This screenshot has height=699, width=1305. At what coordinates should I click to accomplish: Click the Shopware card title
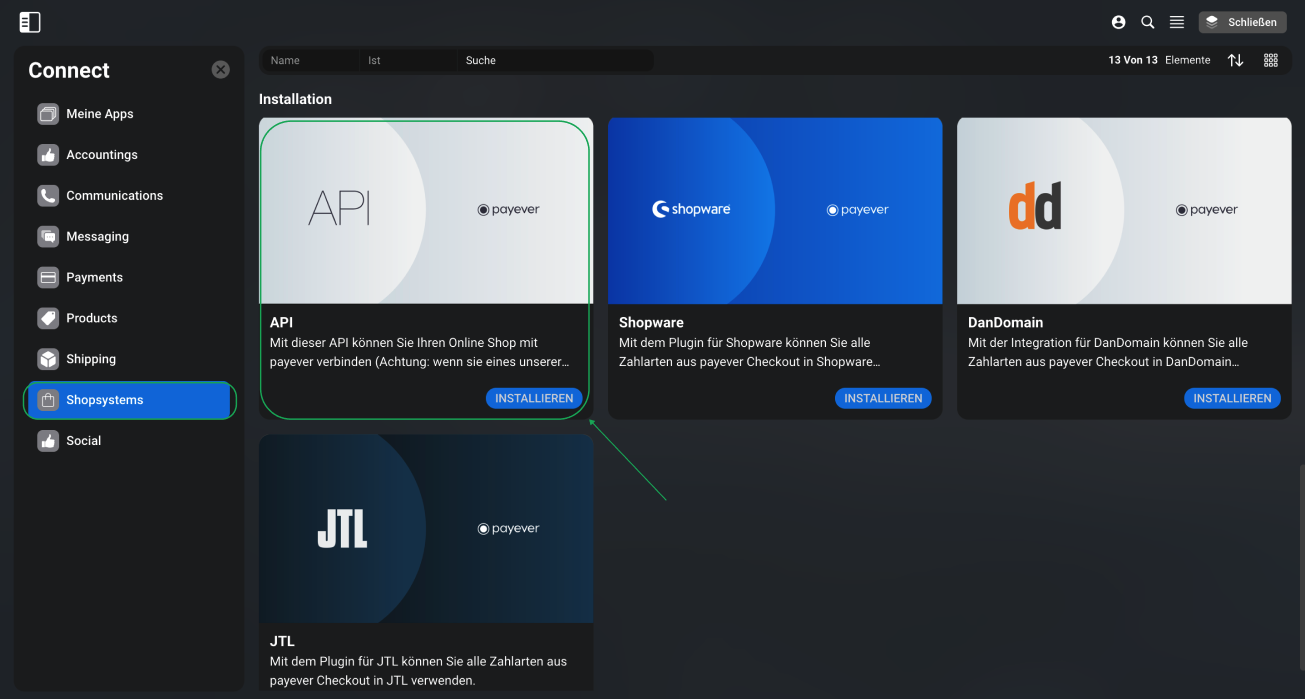coord(651,323)
